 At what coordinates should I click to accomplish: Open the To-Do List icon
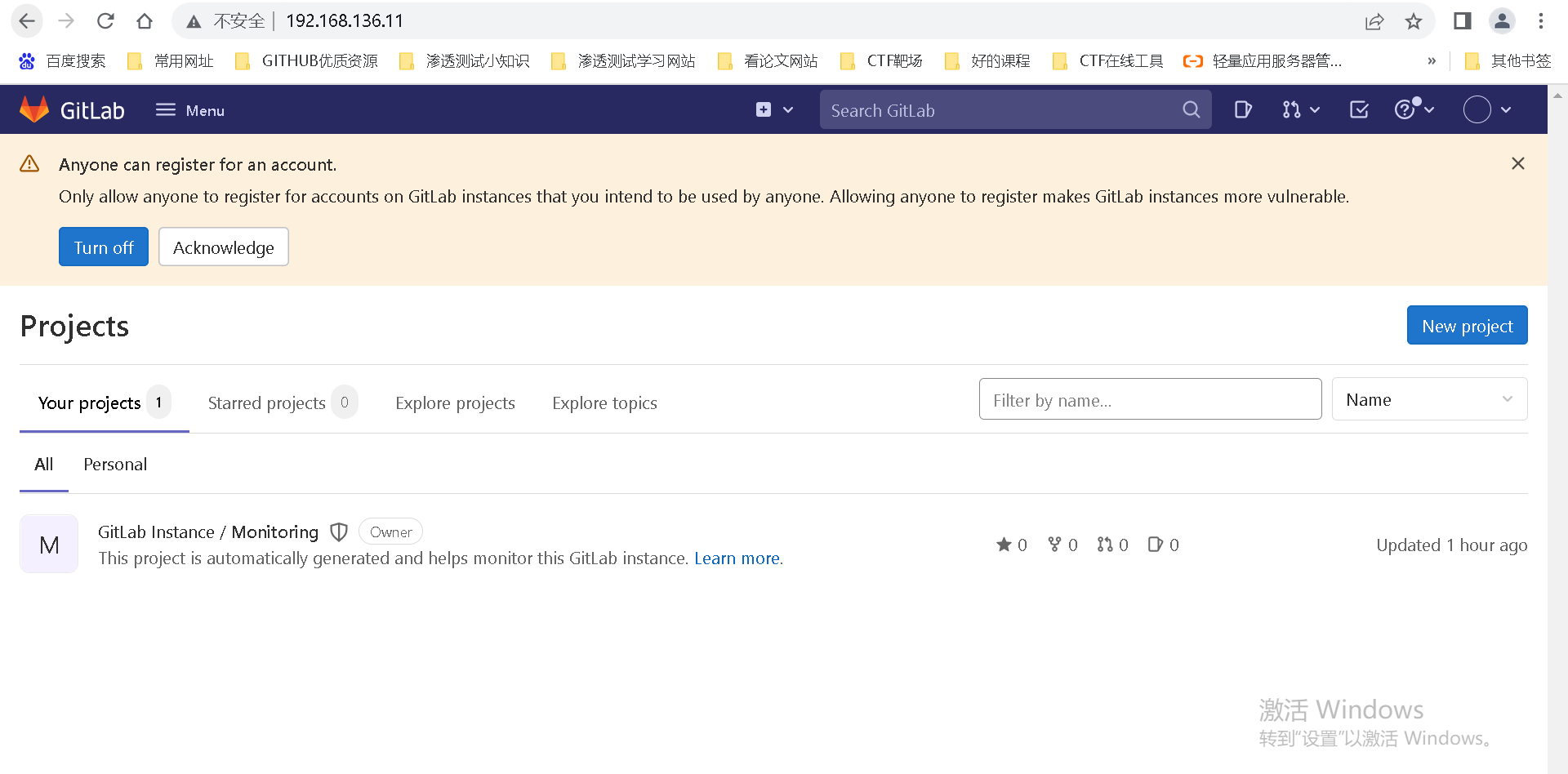click(x=1359, y=109)
